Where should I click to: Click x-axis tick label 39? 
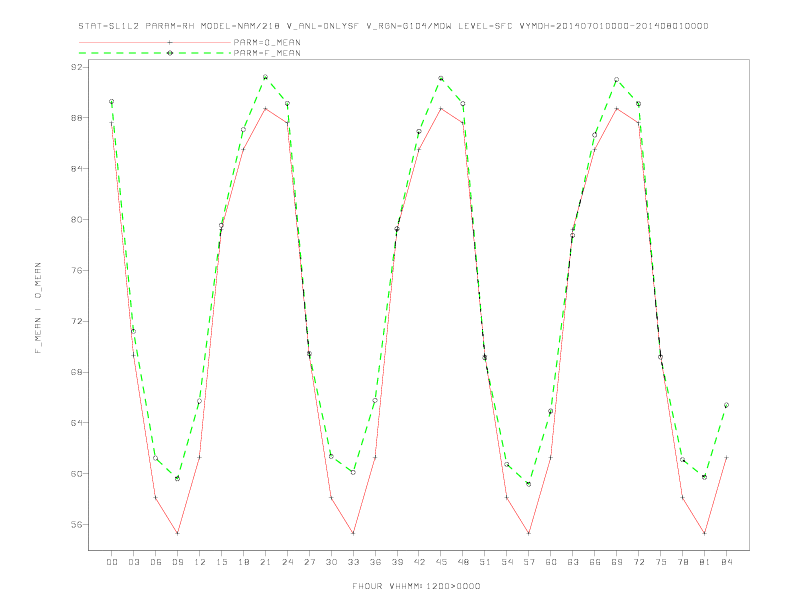397,562
